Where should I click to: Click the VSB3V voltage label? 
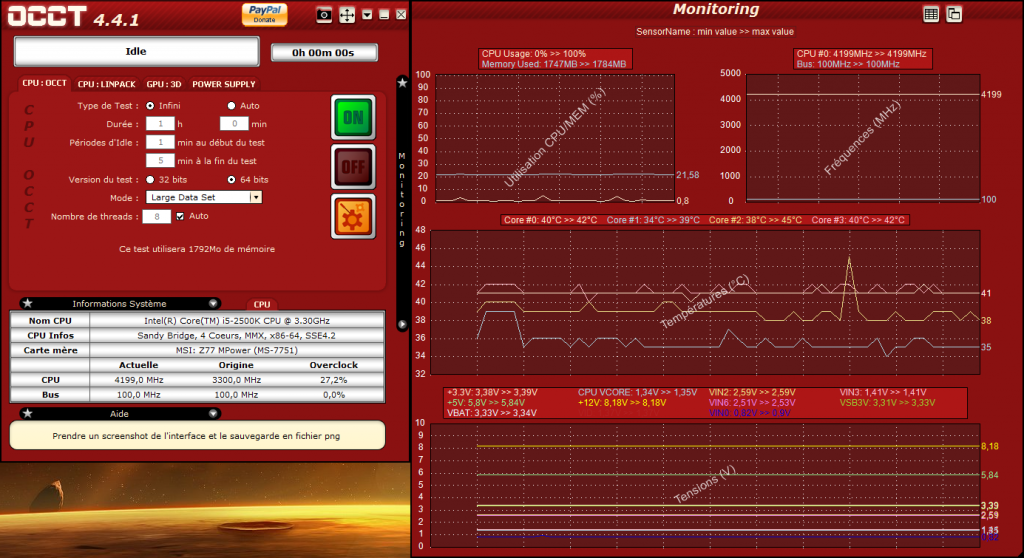[888, 403]
